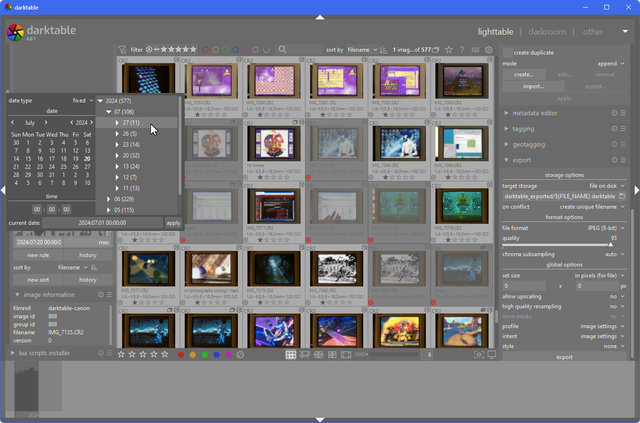Open global preferences gear icon

pos(489,49)
